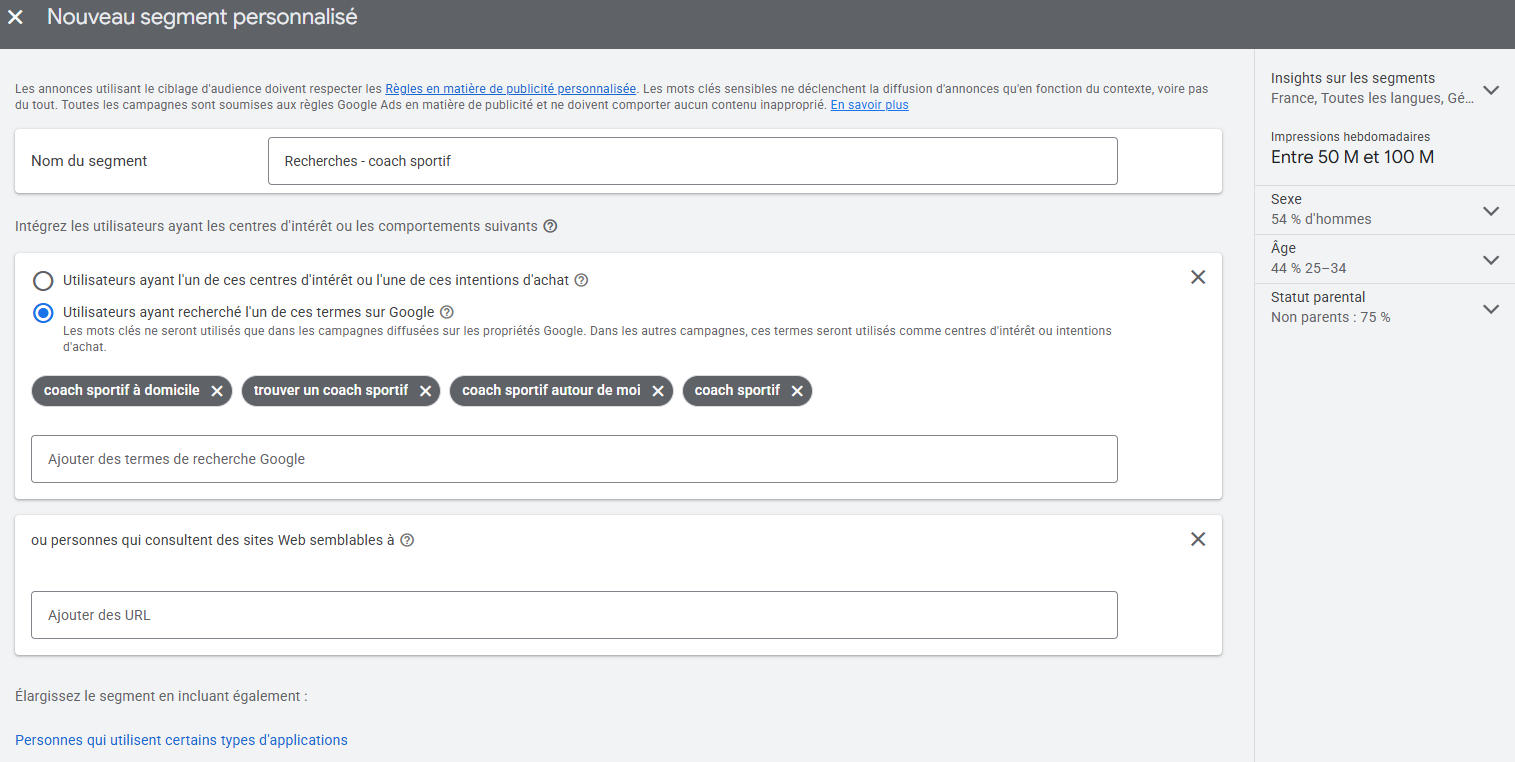1515x762 pixels.
Task: Close the Nouveau segment personnalisé dialog
Action: 16,18
